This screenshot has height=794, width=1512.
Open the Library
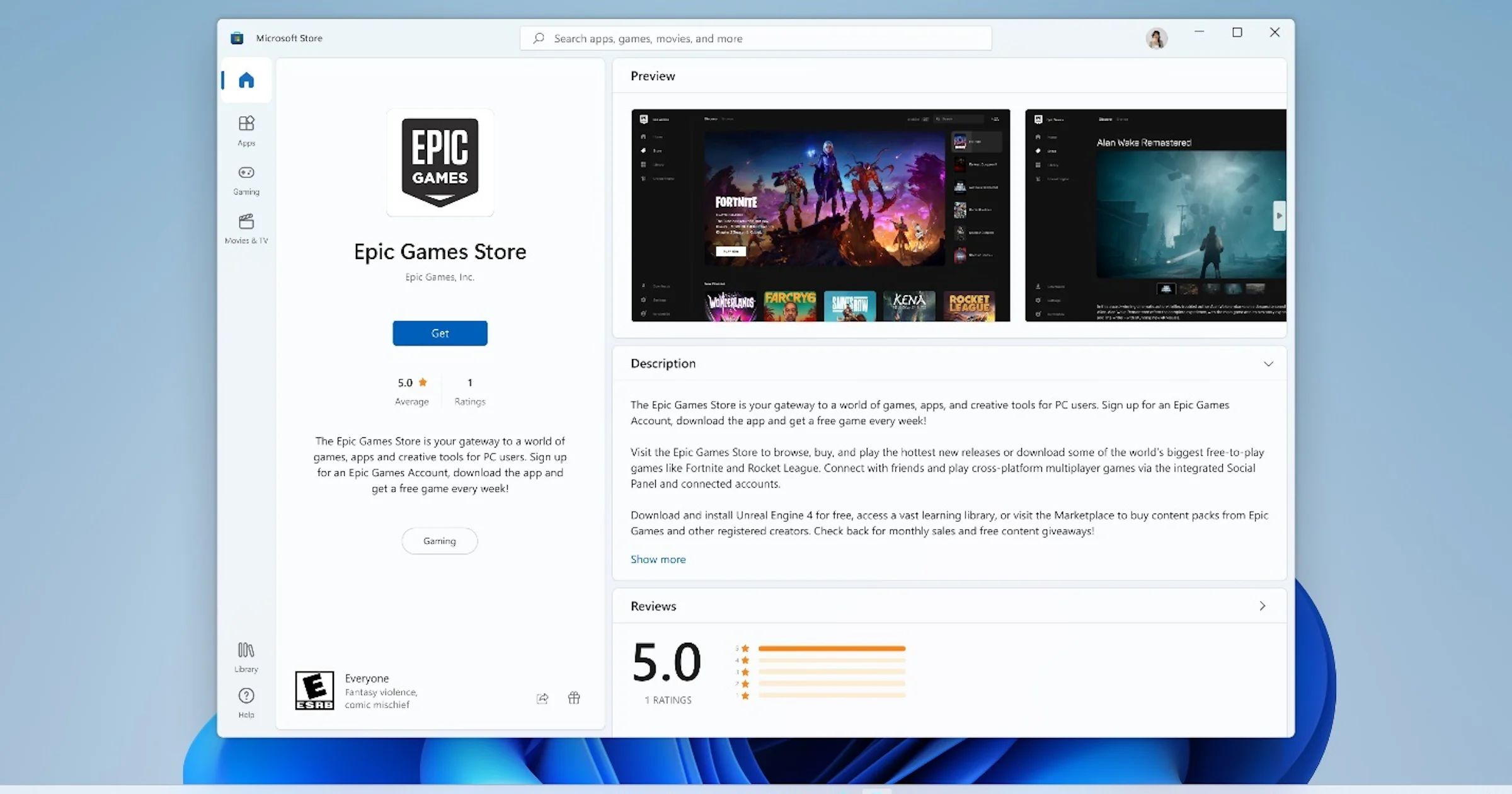246,657
